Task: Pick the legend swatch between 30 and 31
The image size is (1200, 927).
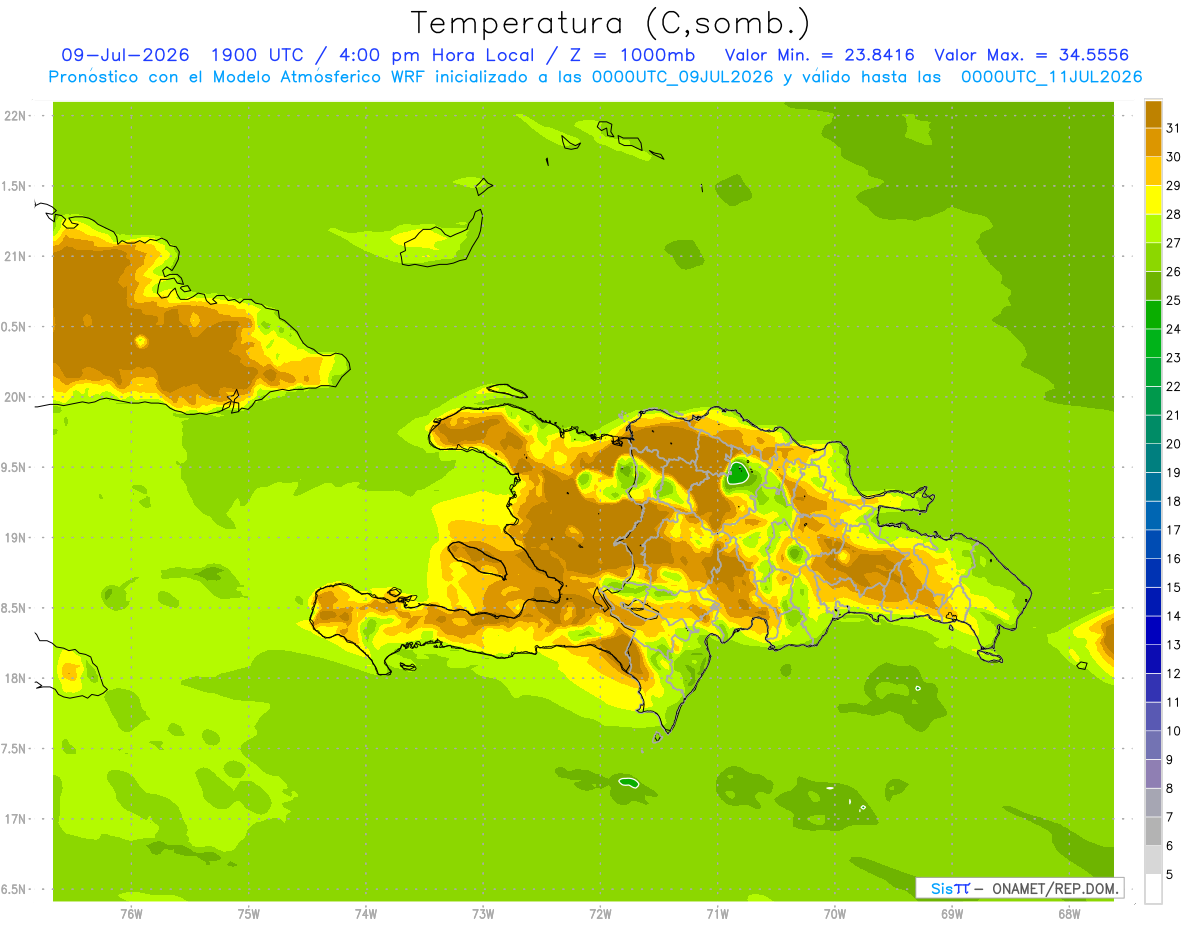Action: click(1153, 142)
